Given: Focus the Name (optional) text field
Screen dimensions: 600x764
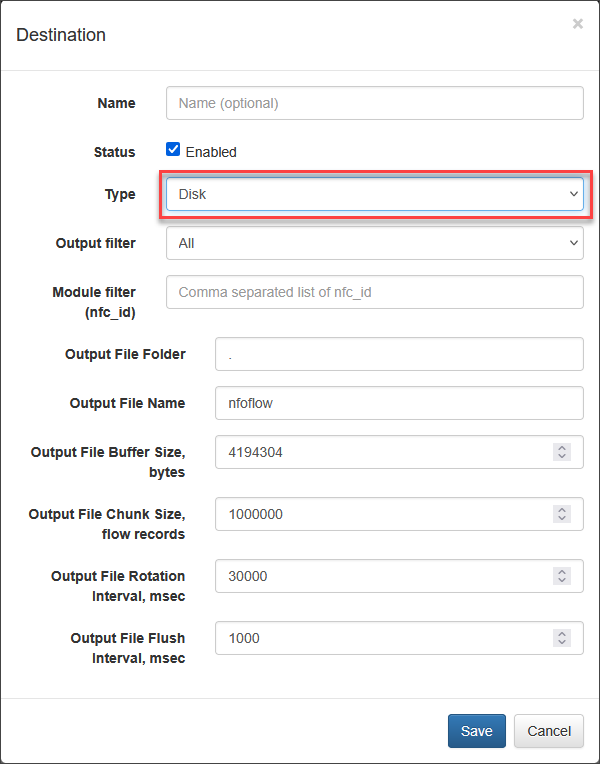Looking at the screenshot, I should (x=374, y=103).
